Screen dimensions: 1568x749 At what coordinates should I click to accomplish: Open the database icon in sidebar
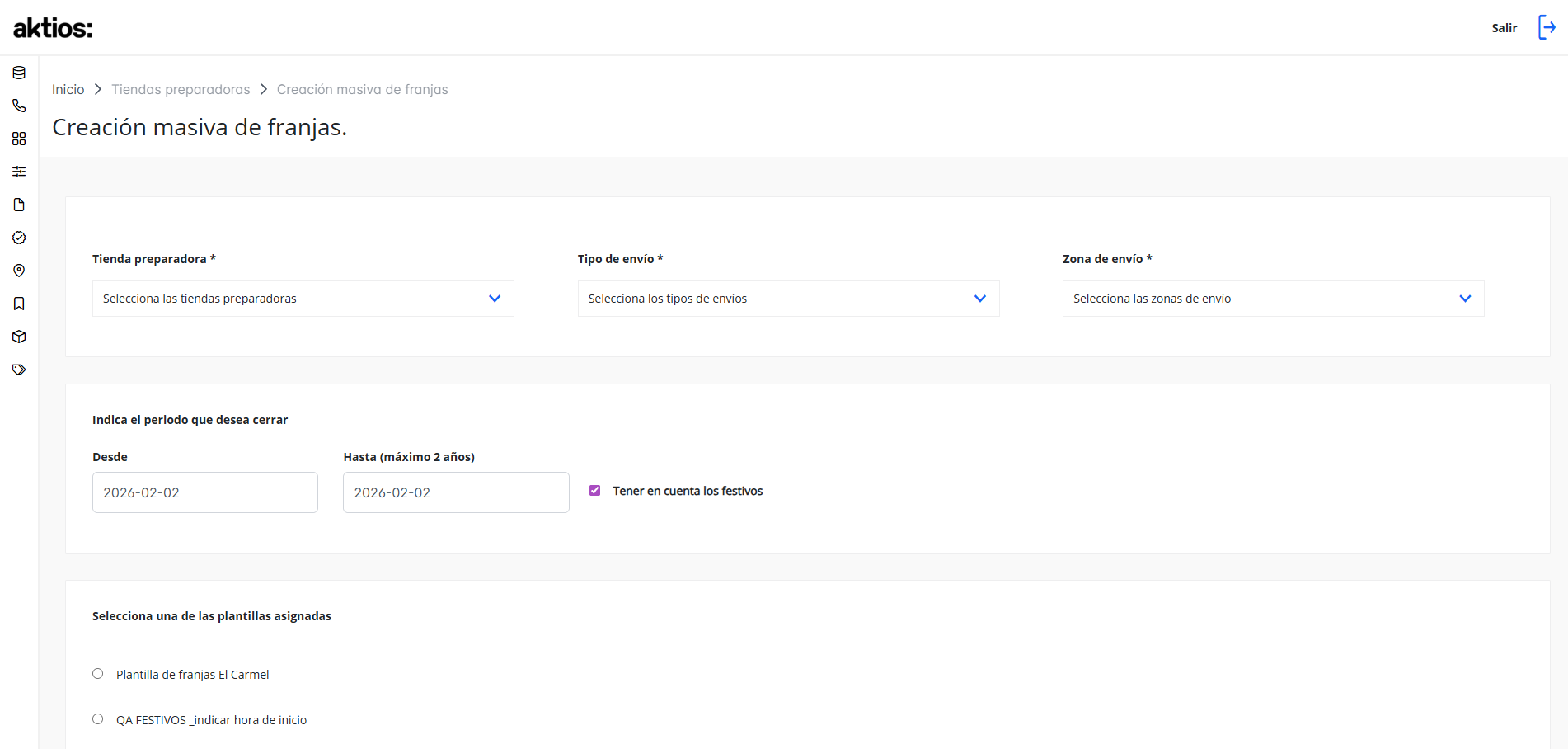click(x=19, y=73)
